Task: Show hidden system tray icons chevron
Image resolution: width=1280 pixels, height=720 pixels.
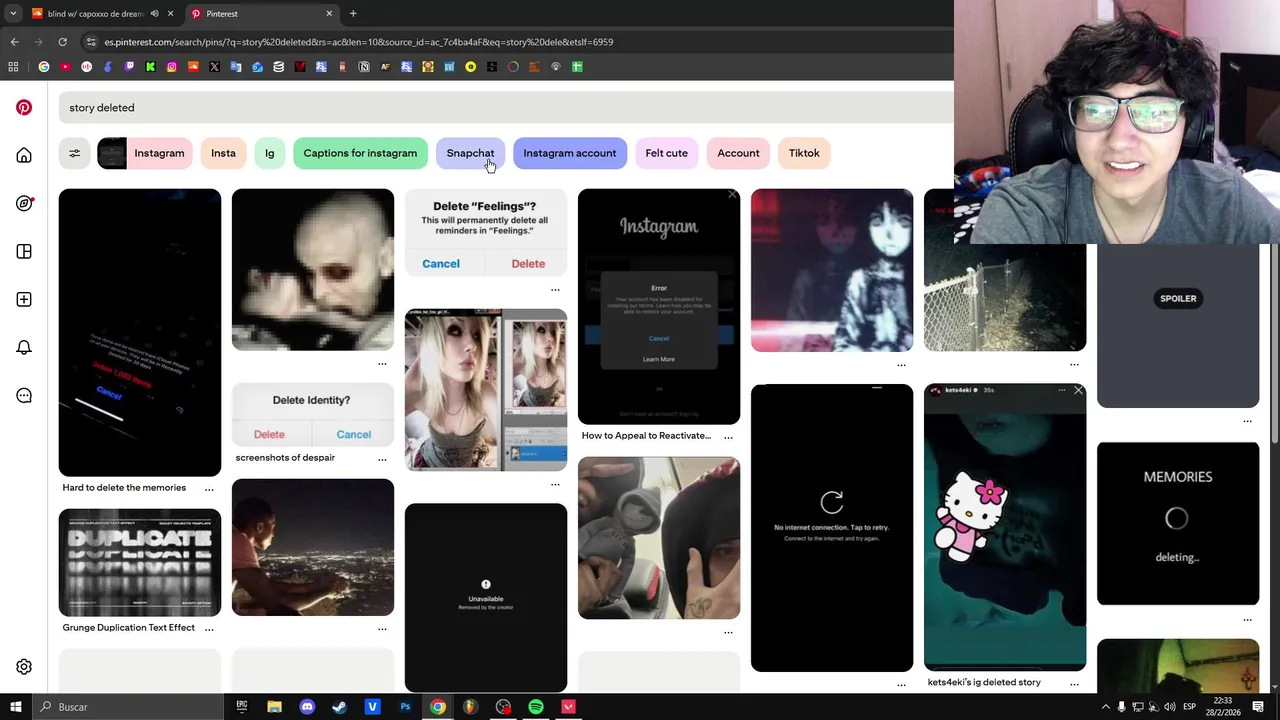Action: pyautogui.click(x=1104, y=707)
